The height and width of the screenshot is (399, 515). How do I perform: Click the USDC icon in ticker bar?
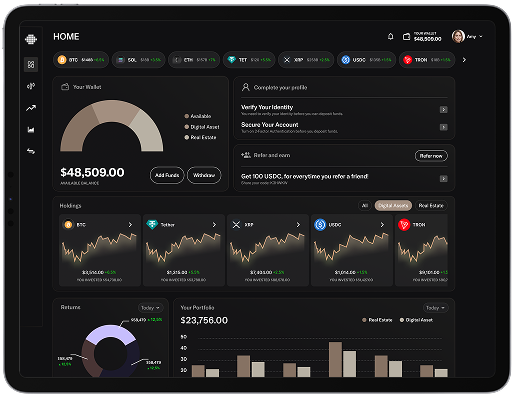346,60
